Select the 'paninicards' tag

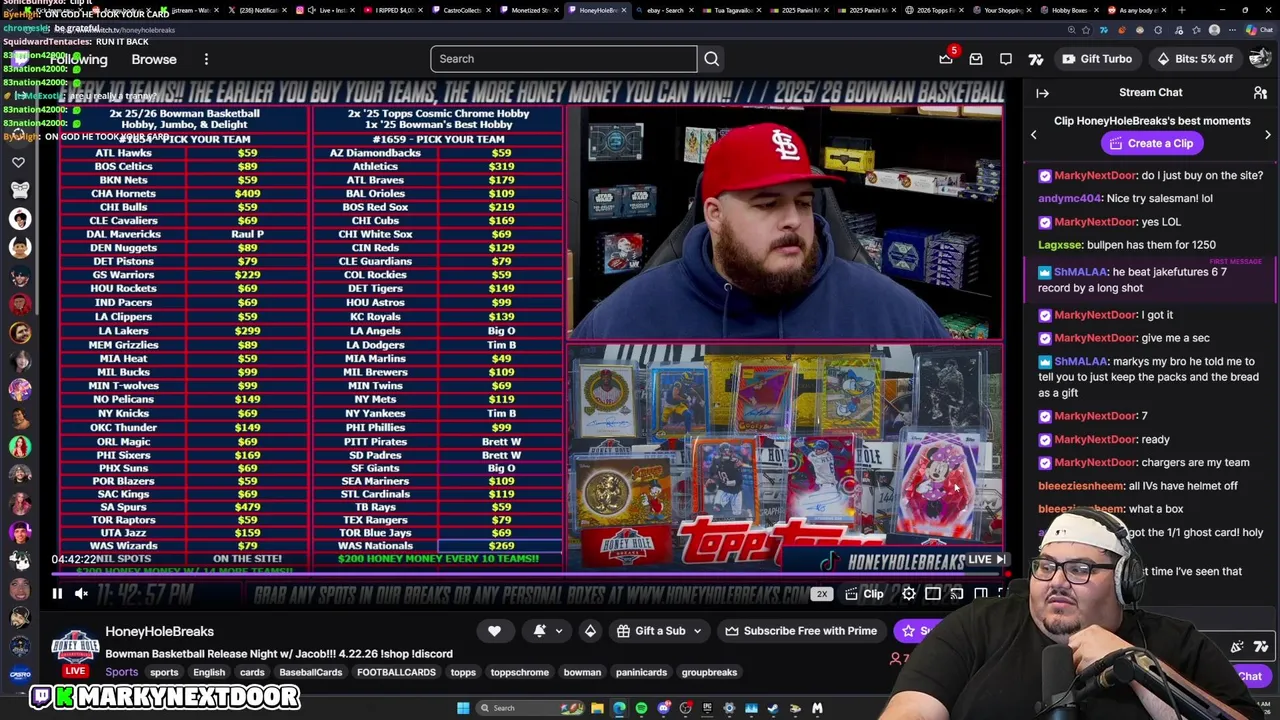641,673
